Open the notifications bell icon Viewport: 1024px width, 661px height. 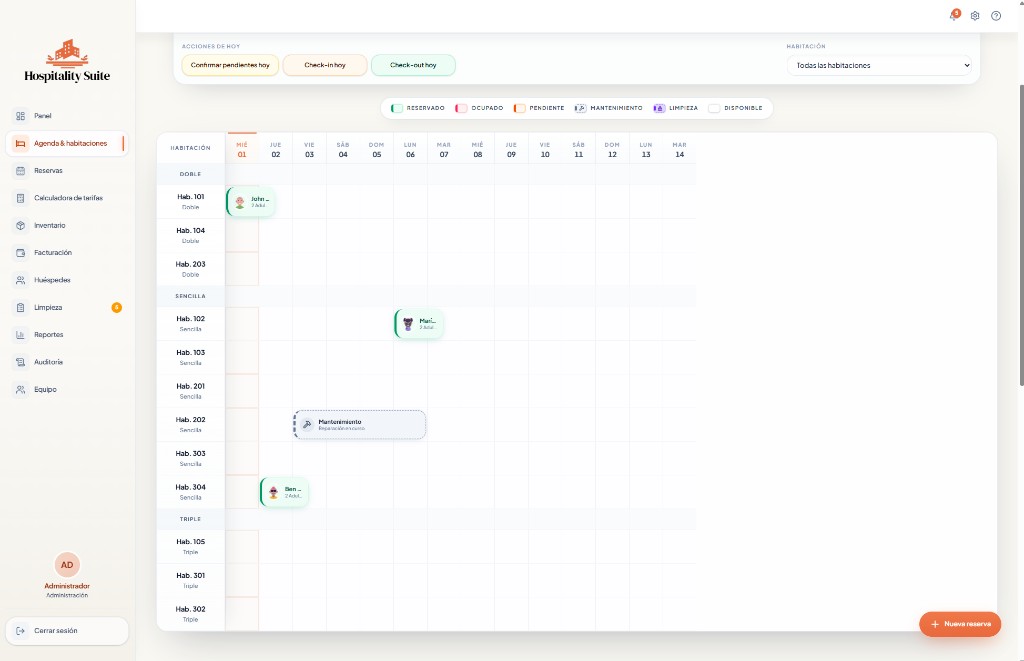click(954, 16)
